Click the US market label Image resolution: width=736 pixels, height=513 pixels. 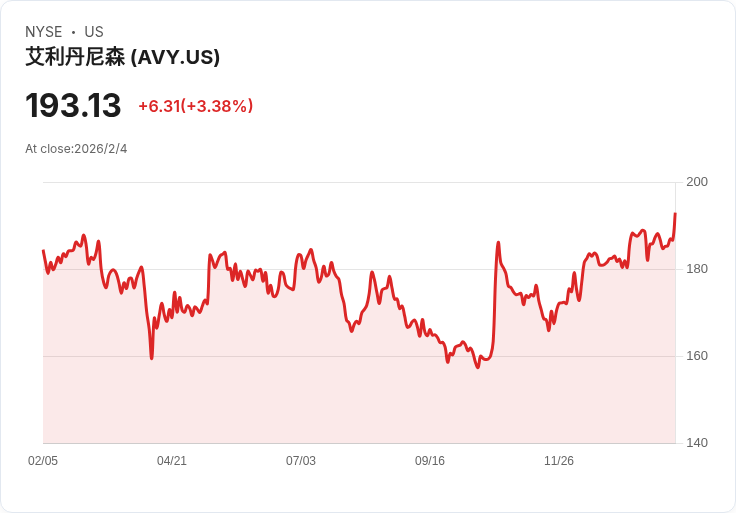94,32
